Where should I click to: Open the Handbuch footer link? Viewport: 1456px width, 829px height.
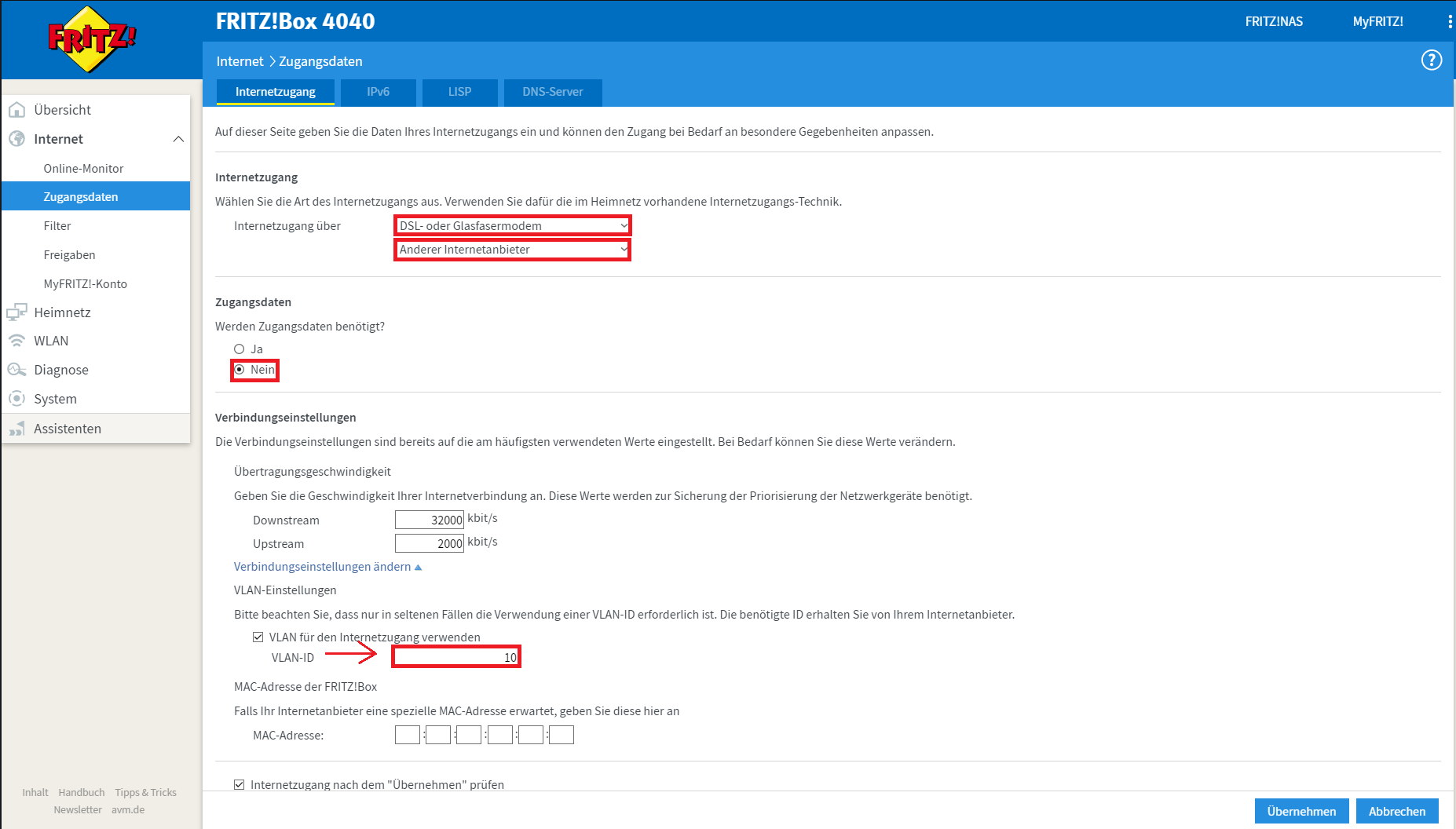82,793
